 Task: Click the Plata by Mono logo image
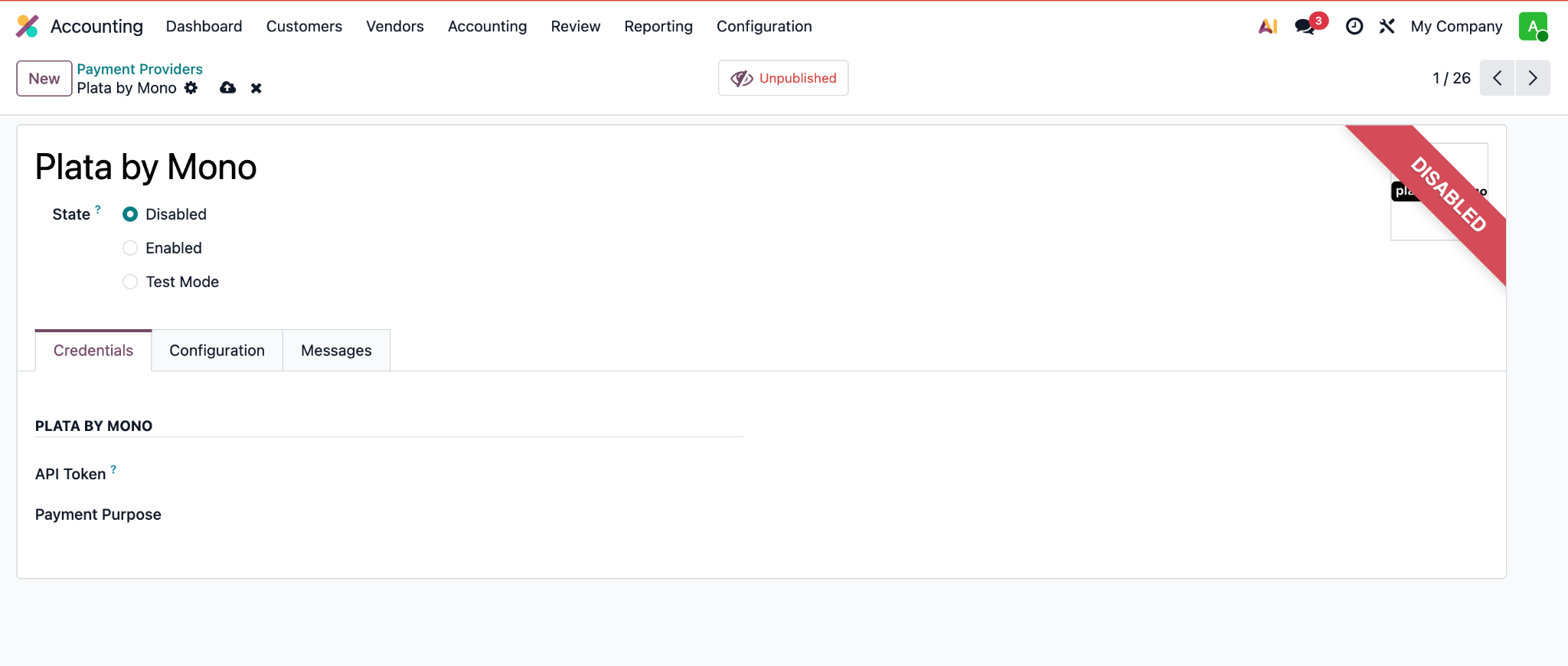click(1439, 191)
